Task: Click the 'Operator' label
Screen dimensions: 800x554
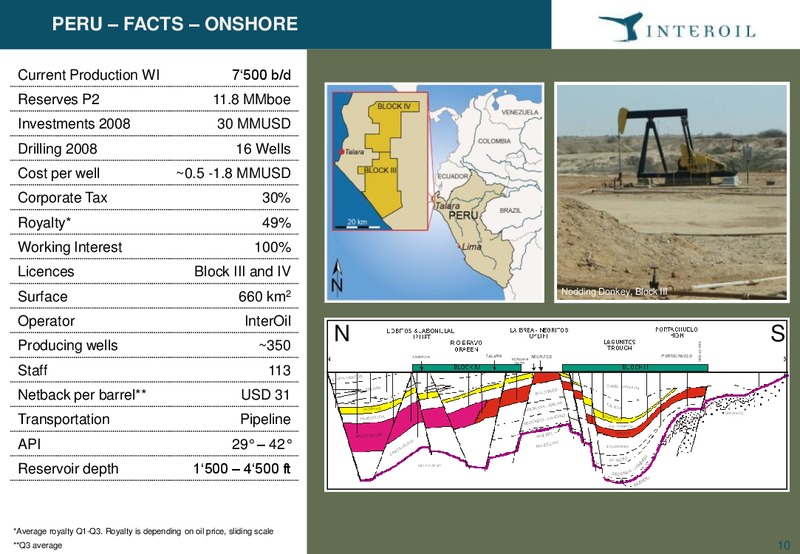Action: tap(46, 321)
